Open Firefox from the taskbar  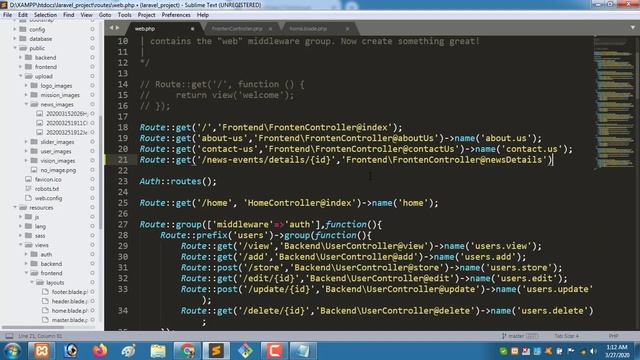(100, 351)
